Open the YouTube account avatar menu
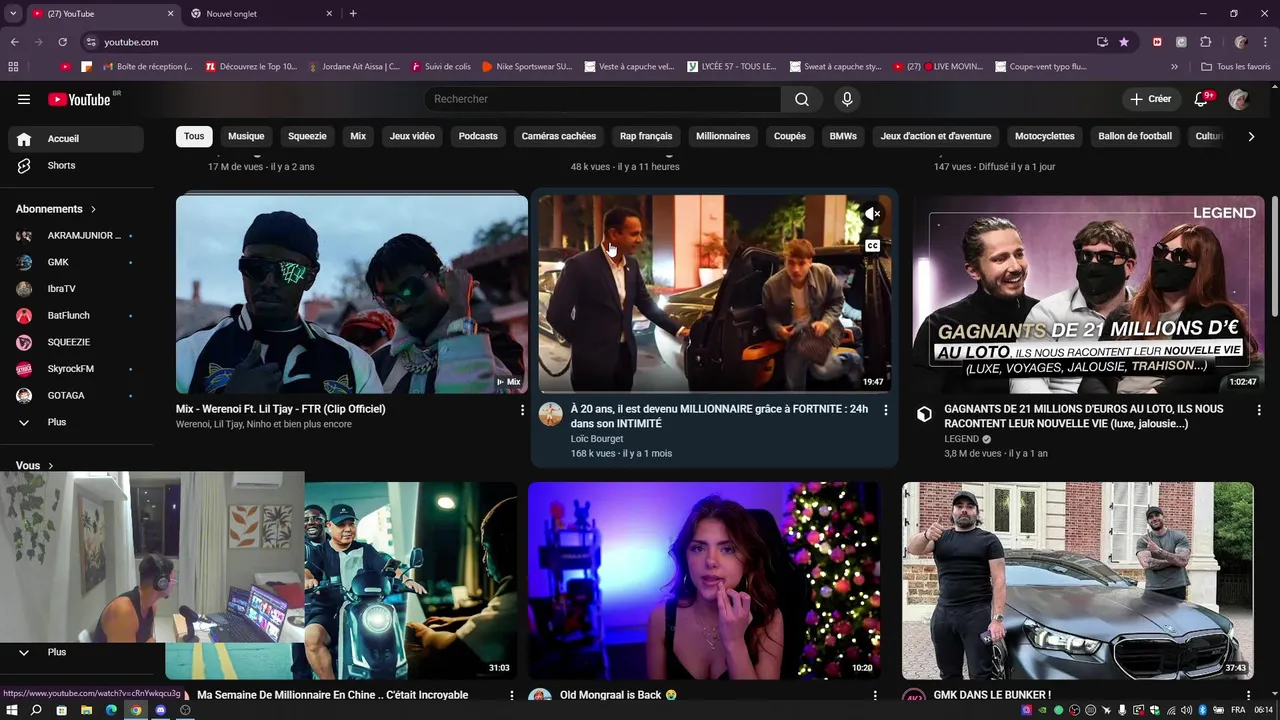This screenshot has width=1280, height=720. coord(1239,99)
